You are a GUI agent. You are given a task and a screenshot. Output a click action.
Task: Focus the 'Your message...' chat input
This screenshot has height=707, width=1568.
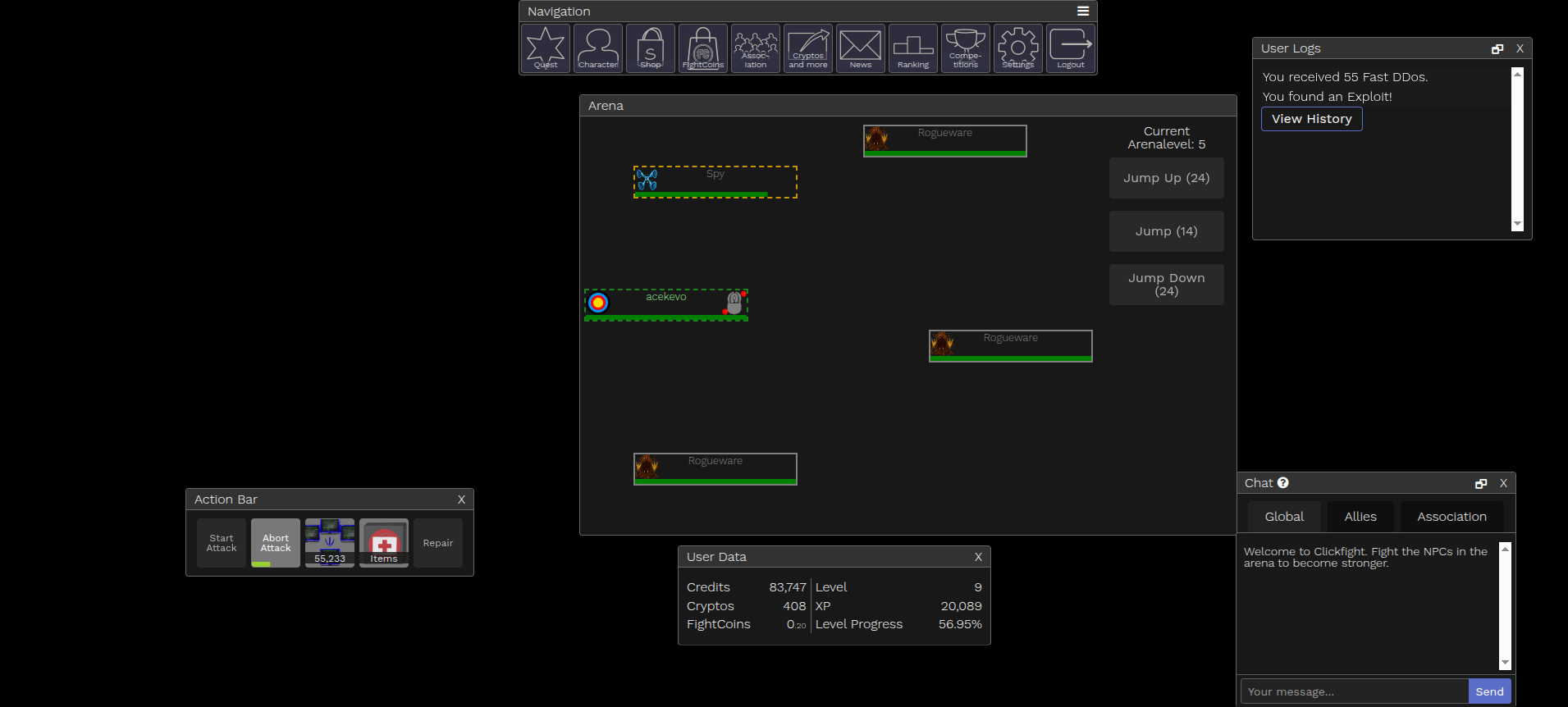point(1355,691)
